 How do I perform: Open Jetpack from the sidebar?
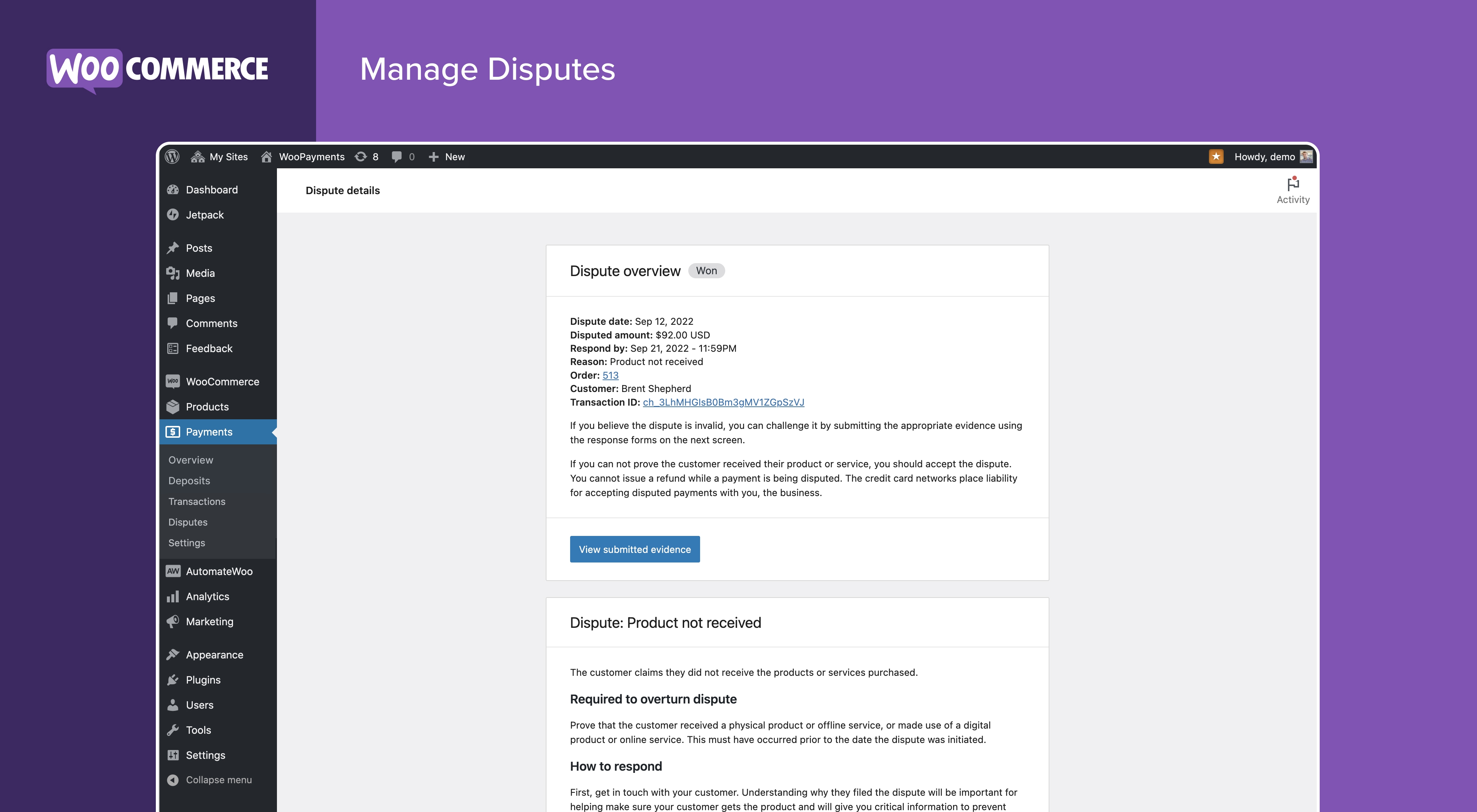(204, 215)
